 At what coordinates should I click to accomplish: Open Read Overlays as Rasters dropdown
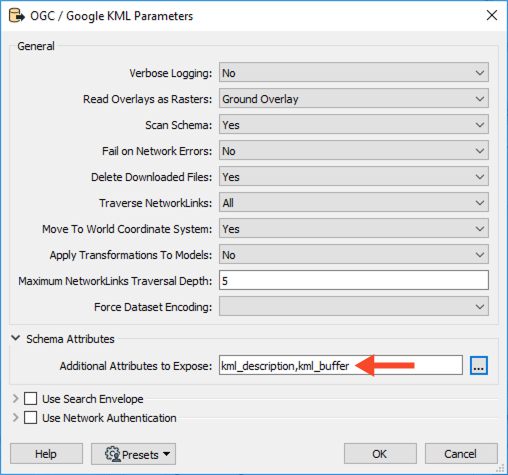(x=354, y=98)
